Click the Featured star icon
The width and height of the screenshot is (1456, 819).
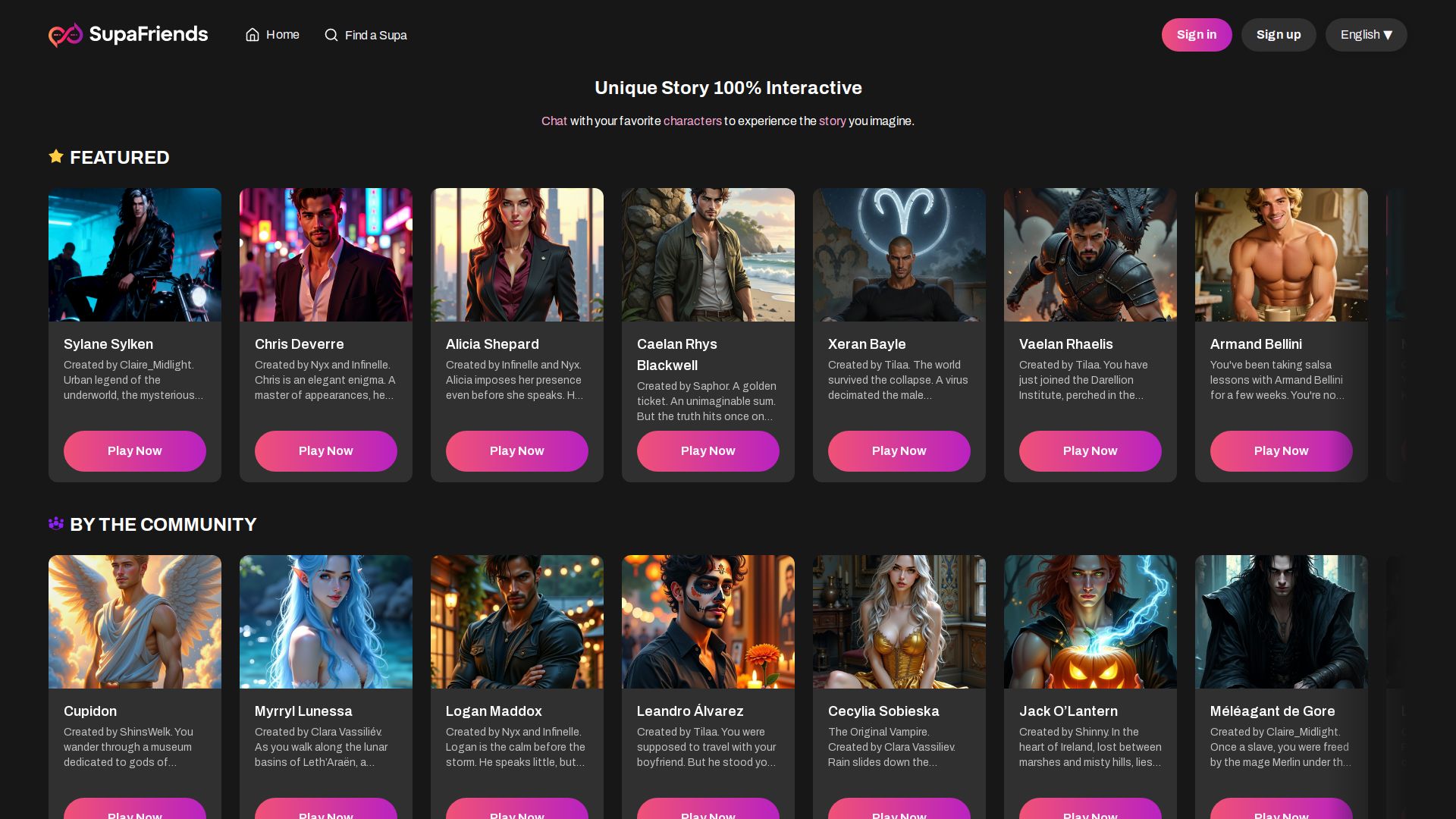56,156
